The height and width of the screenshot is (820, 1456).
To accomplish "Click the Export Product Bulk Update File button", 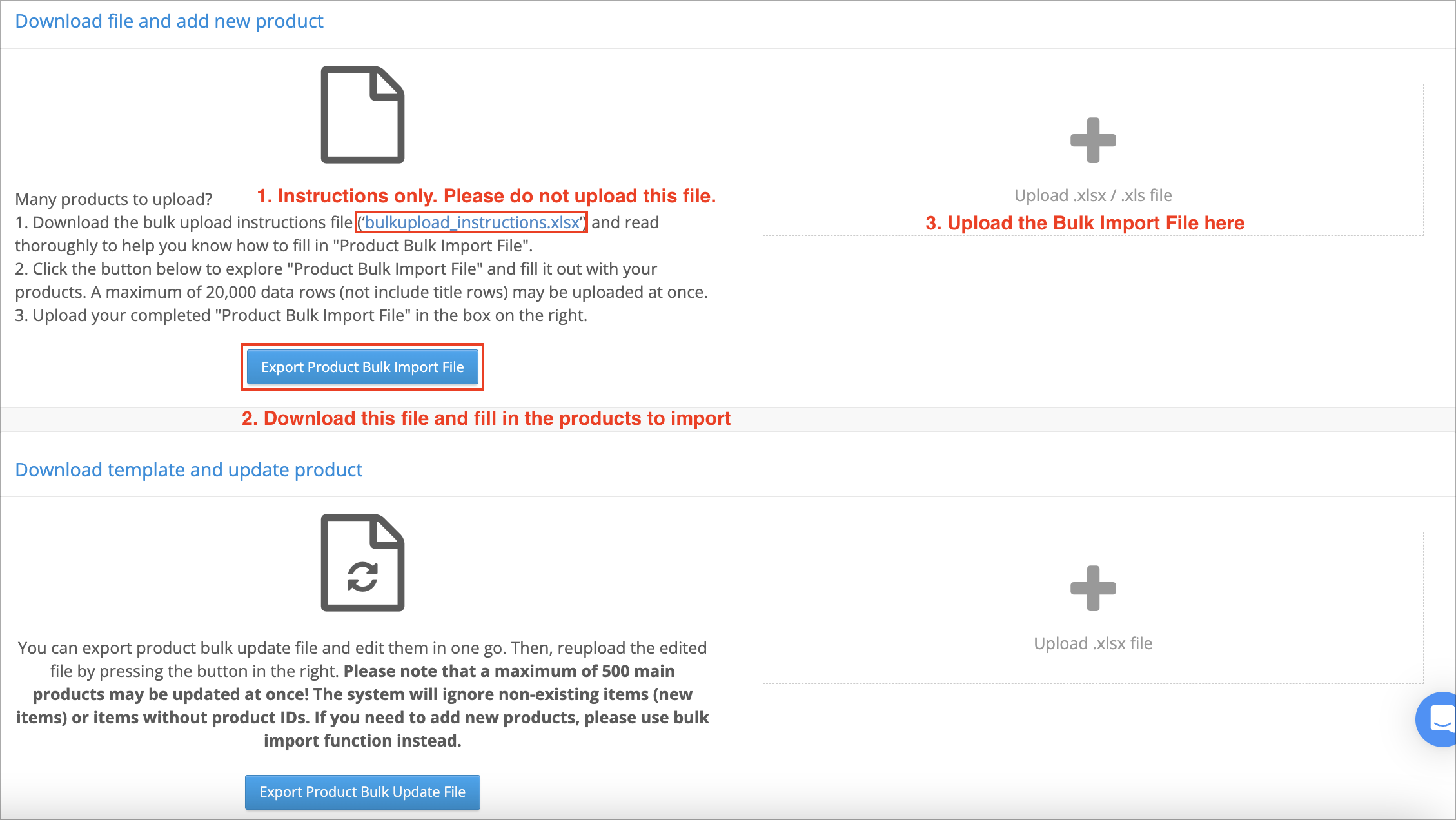I will click(x=362, y=792).
